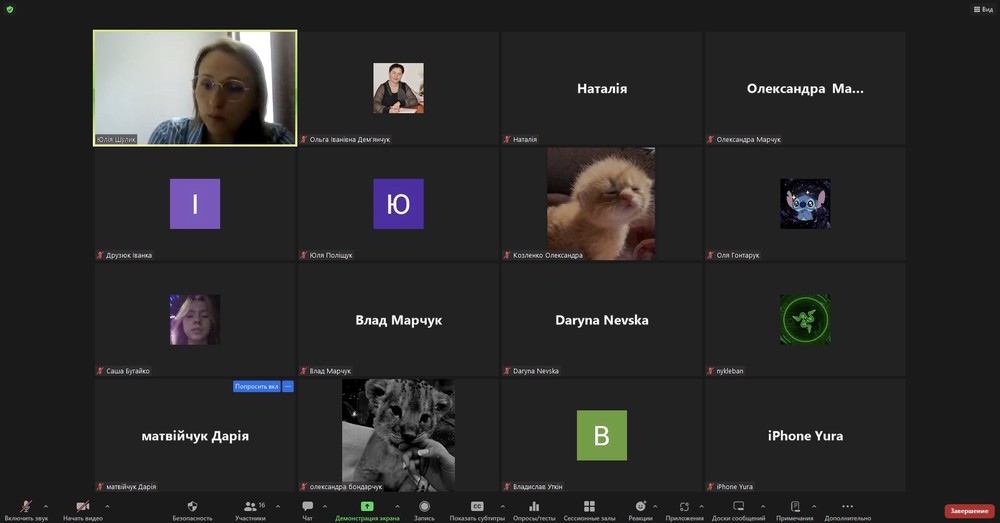Image resolution: width=1000 pixels, height=523 pixels.
Task: Expand arrow next to Участники
Action: (x=277, y=506)
